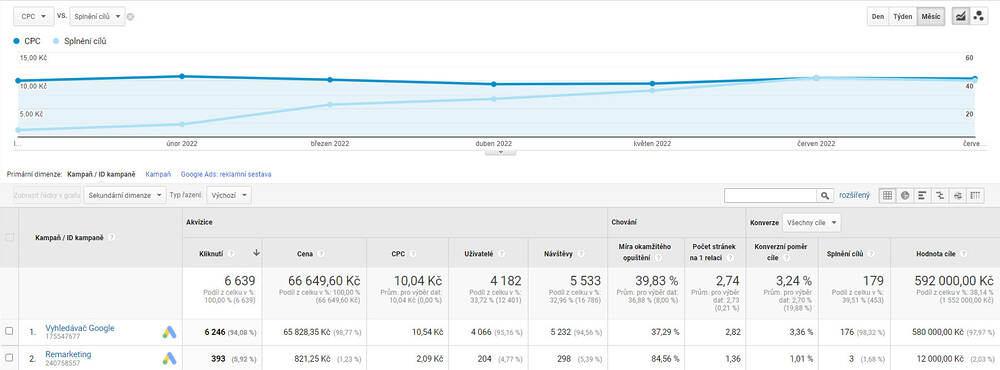Image resolution: width=1000 pixels, height=370 pixels.
Task: Select the term cloud view icon
Action: 958,195
